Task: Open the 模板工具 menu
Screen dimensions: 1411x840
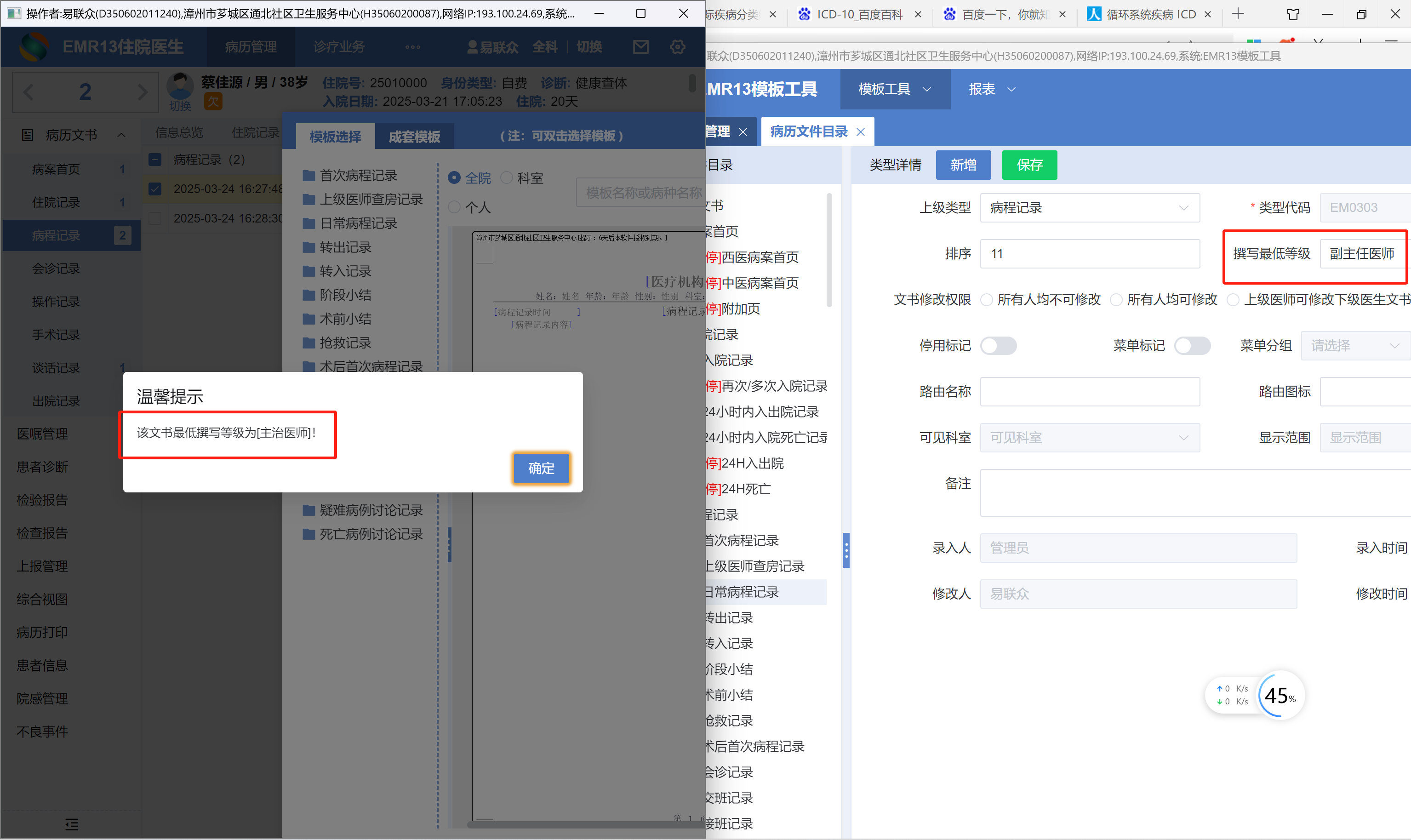Action: click(894, 90)
